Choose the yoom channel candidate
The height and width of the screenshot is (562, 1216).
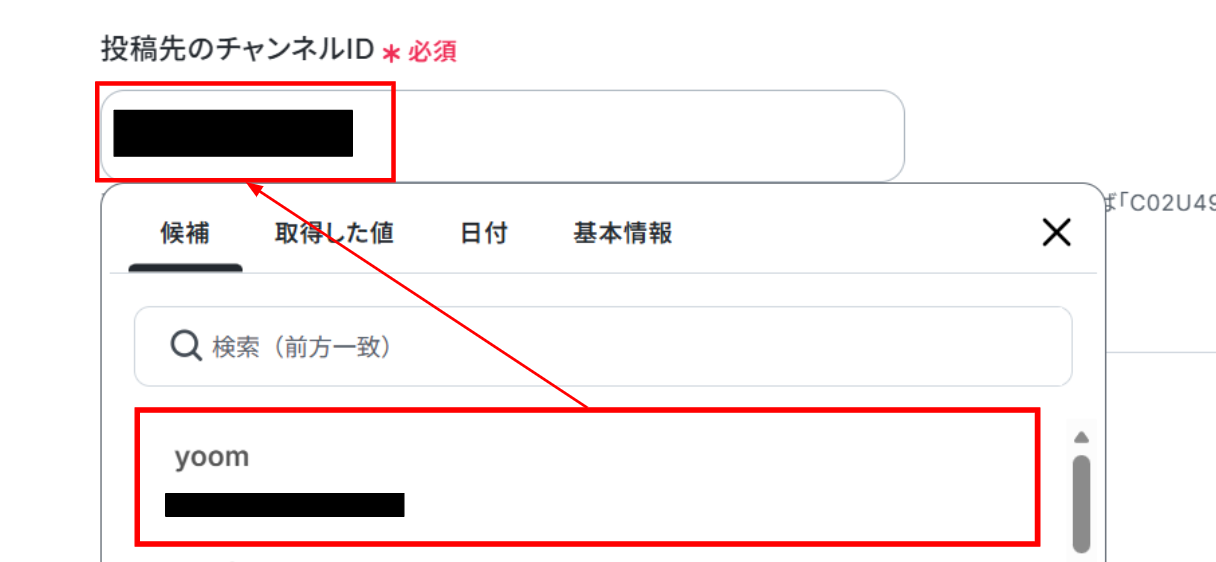coord(587,477)
